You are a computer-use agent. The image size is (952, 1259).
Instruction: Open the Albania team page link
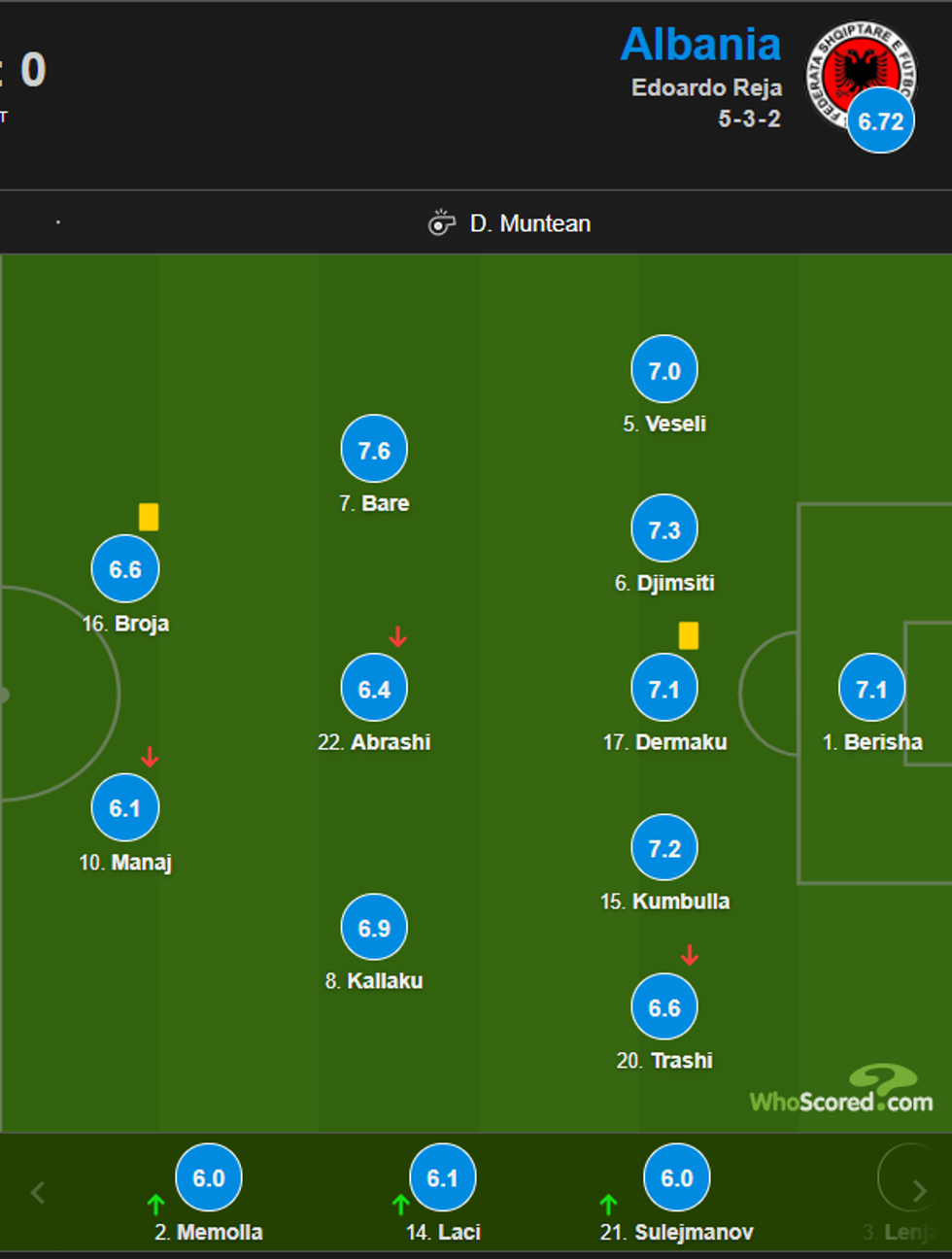(700, 45)
